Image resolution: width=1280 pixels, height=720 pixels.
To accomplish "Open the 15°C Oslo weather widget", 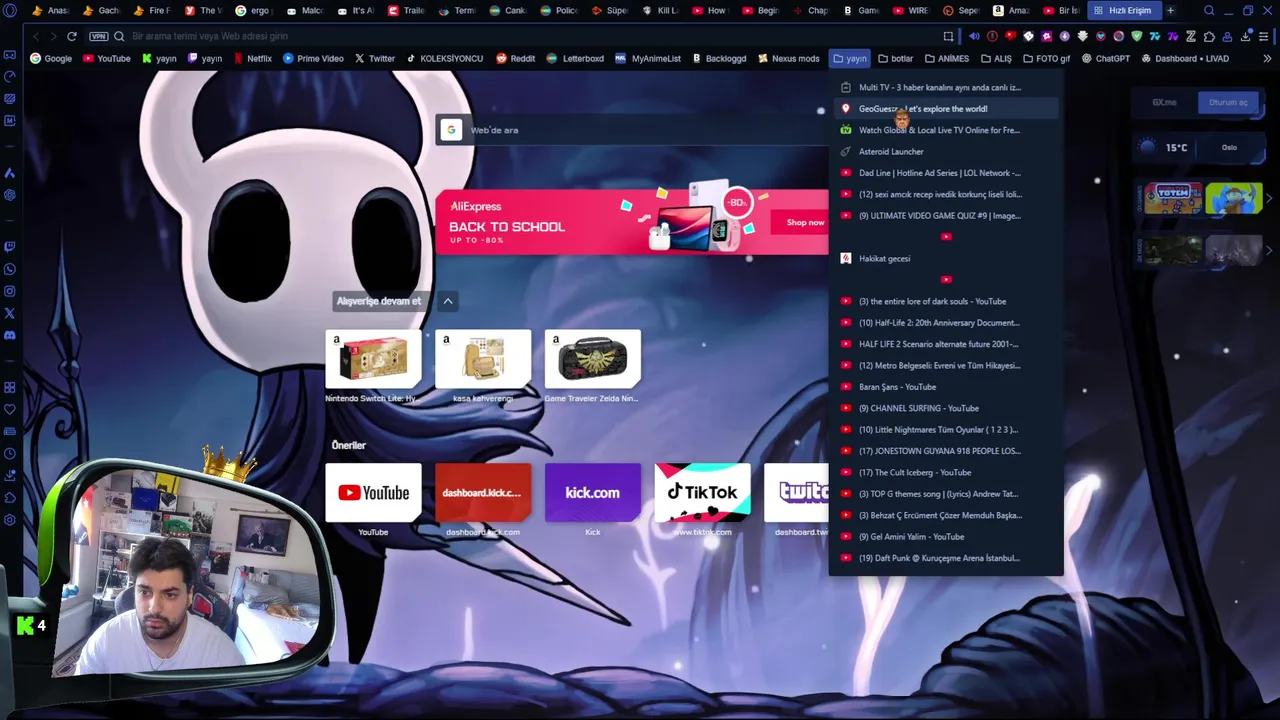I will coord(1199,147).
